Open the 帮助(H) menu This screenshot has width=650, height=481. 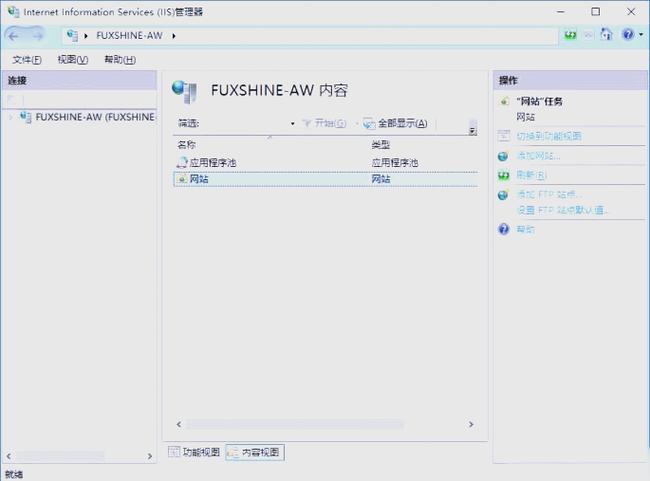pyautogui.click(x=120, y=60)
